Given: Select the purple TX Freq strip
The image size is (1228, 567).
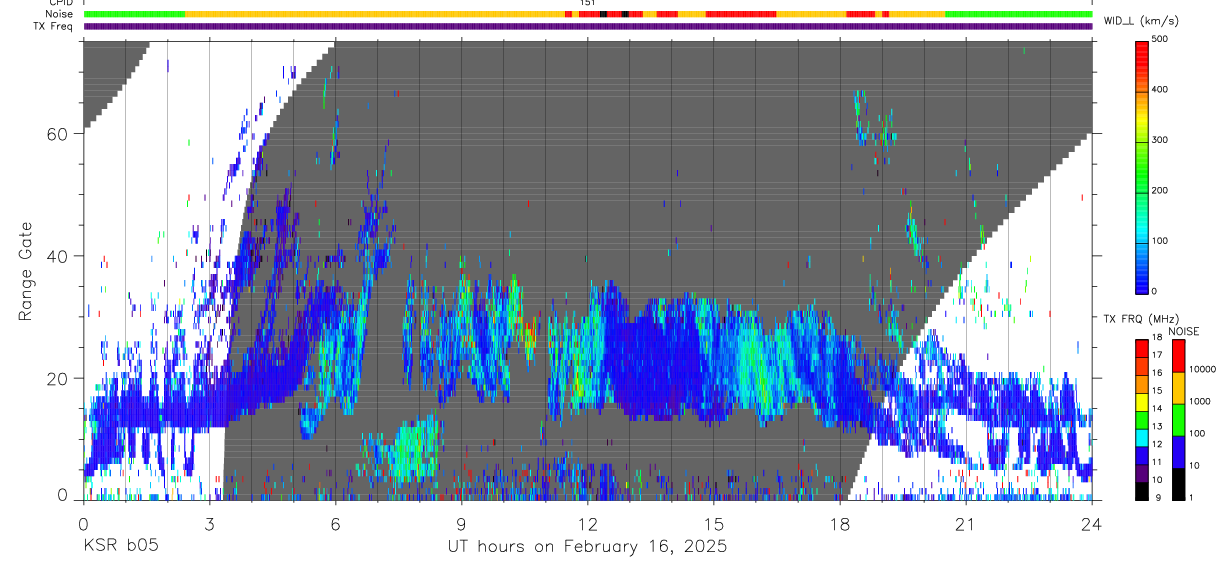Looking at the screenshot, I should point(588,26).
